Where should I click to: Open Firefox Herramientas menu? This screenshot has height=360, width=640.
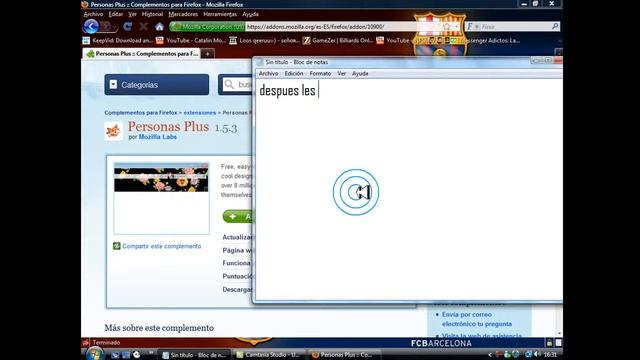click(220, 14)
